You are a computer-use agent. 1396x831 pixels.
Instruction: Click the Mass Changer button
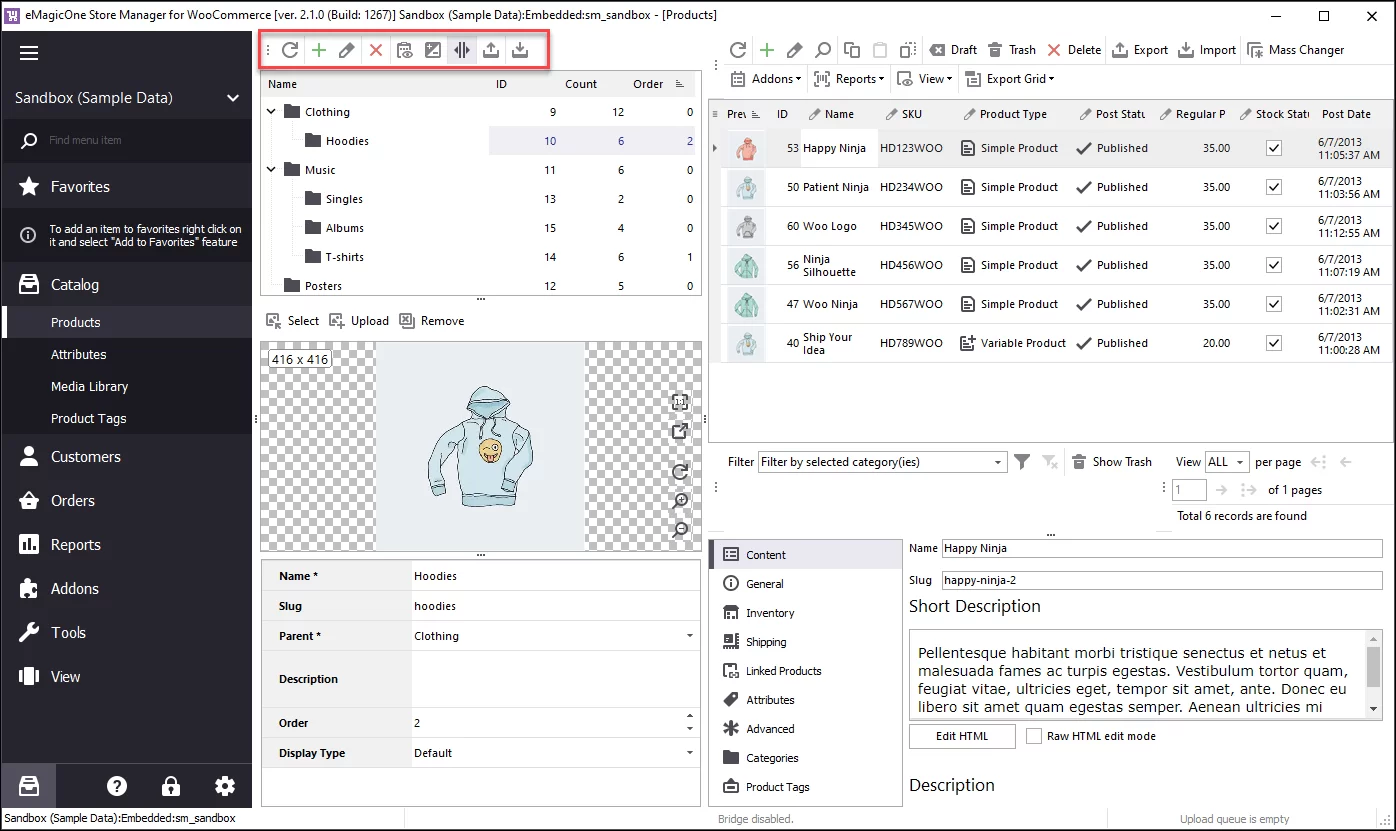point(1295,50)
